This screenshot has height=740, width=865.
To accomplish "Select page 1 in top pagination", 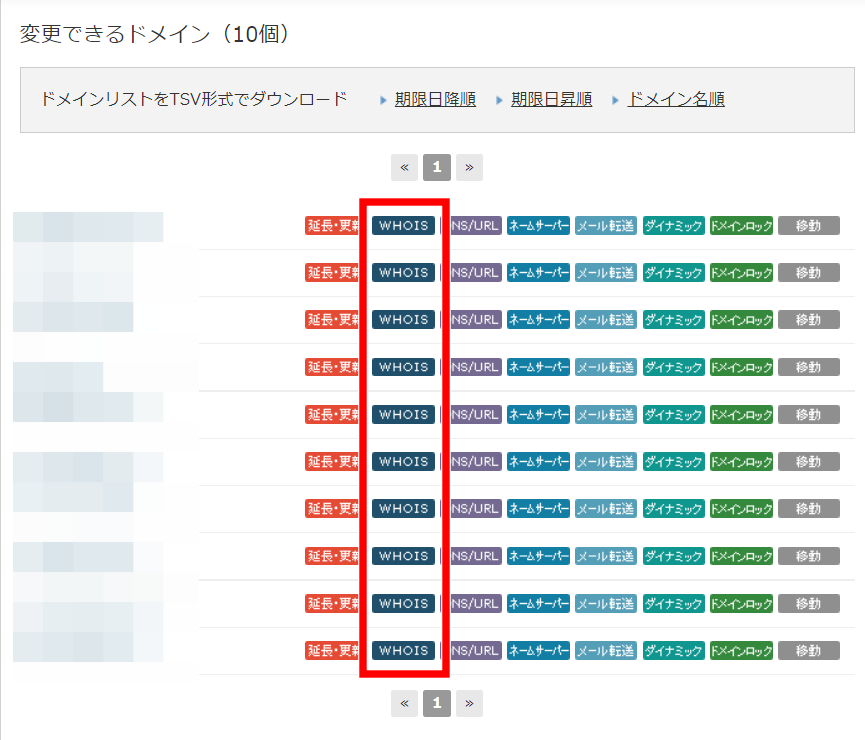I will [437, 167].
